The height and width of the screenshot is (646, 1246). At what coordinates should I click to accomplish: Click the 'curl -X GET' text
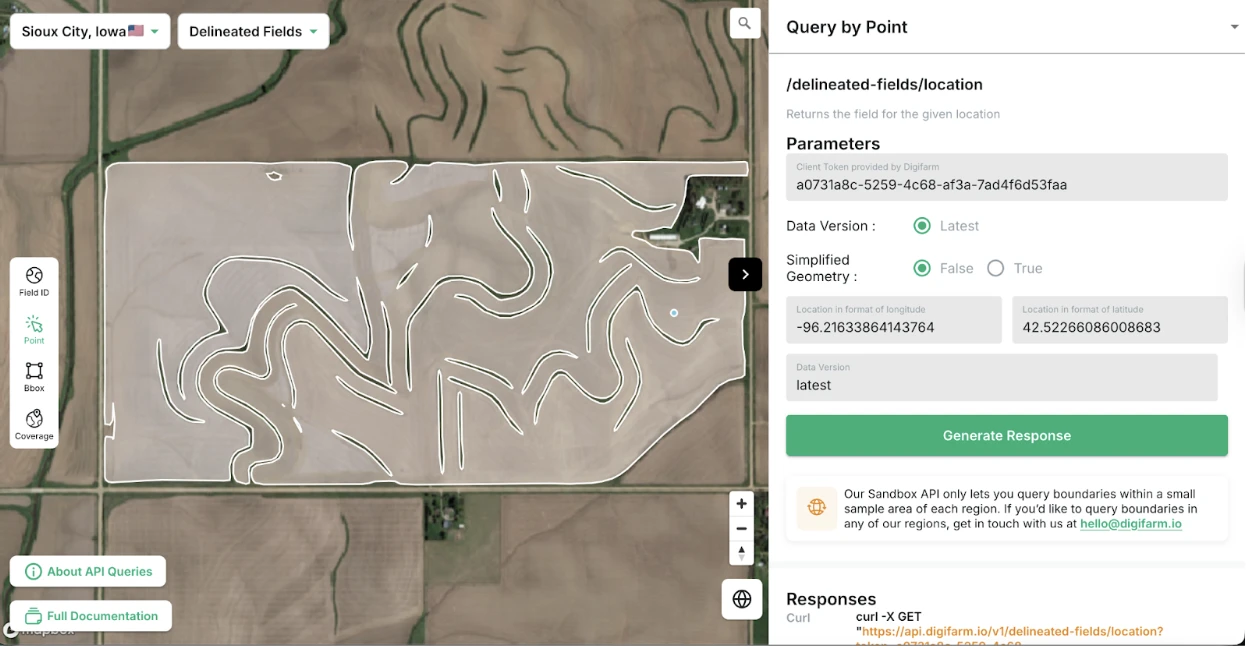888,617
